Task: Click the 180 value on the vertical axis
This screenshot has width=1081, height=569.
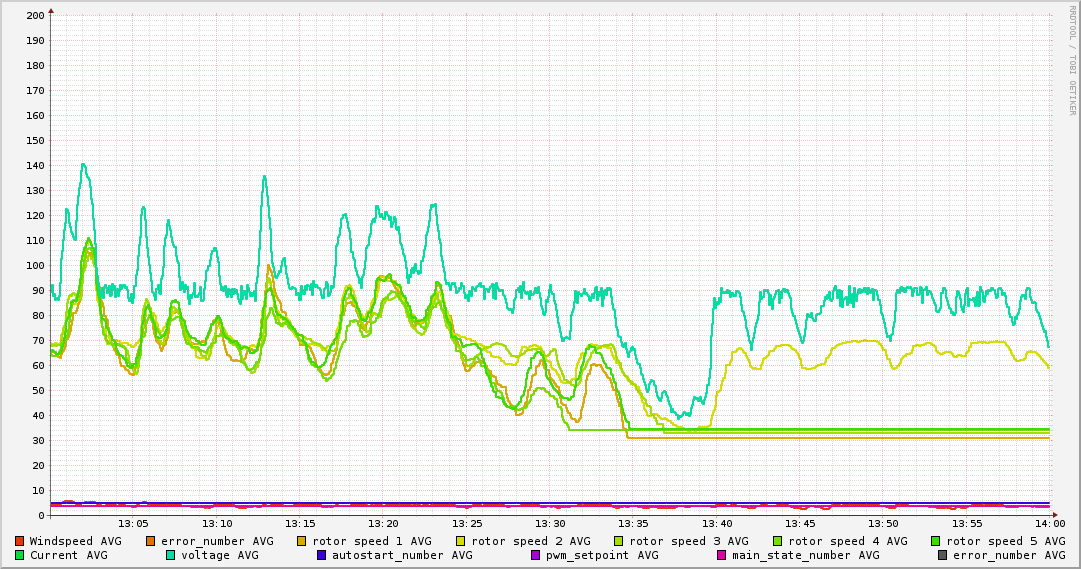Action: (x=35, y=66)
